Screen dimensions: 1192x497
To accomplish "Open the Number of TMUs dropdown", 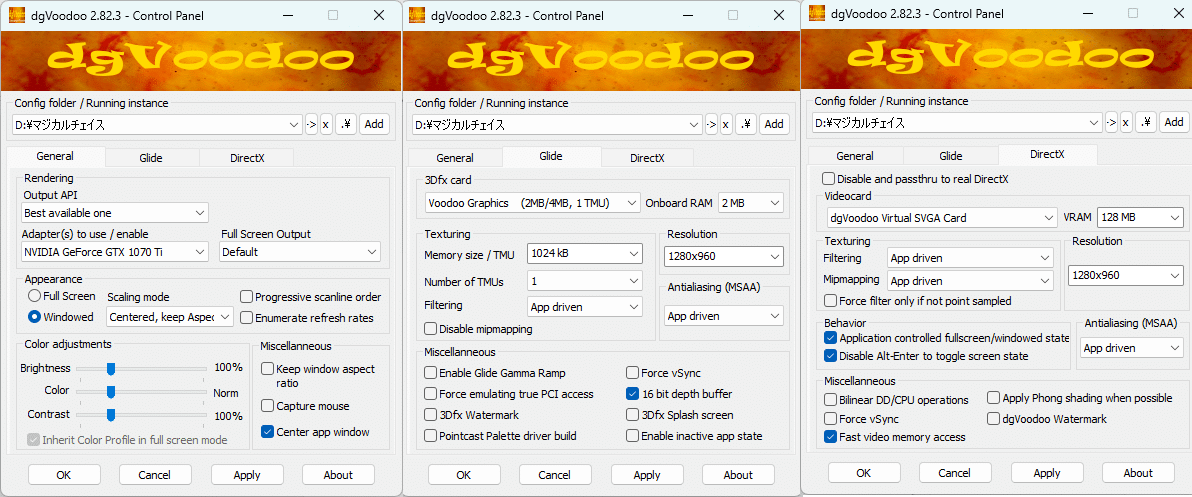I will pyautogui.click(x=585, y=281).
